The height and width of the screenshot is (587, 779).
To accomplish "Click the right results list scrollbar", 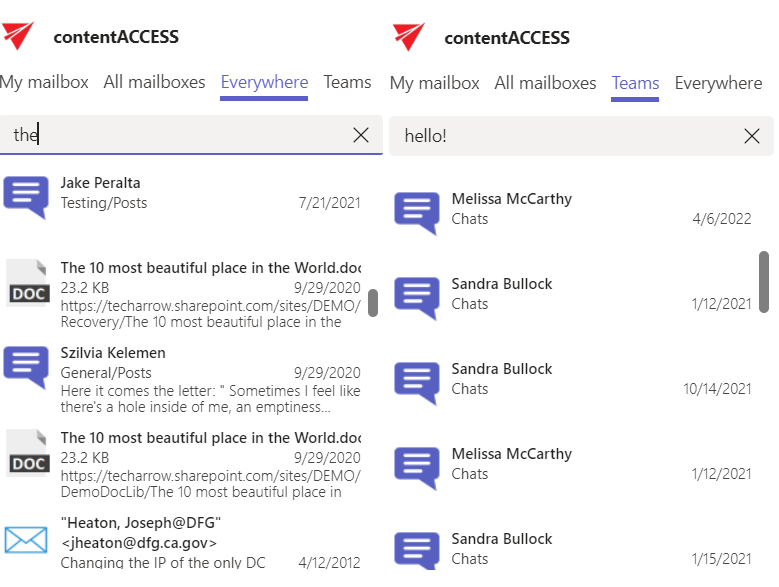I will 764,281.
